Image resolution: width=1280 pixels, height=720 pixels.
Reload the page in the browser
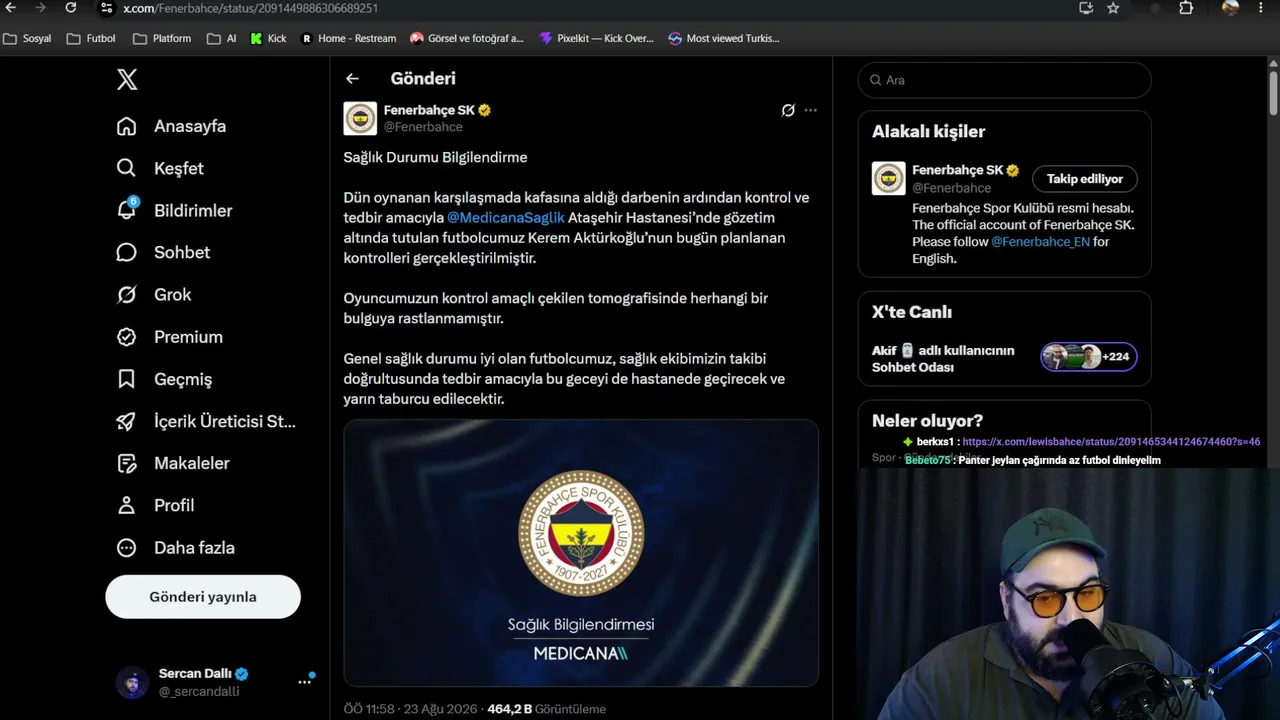tap(70, 8)
